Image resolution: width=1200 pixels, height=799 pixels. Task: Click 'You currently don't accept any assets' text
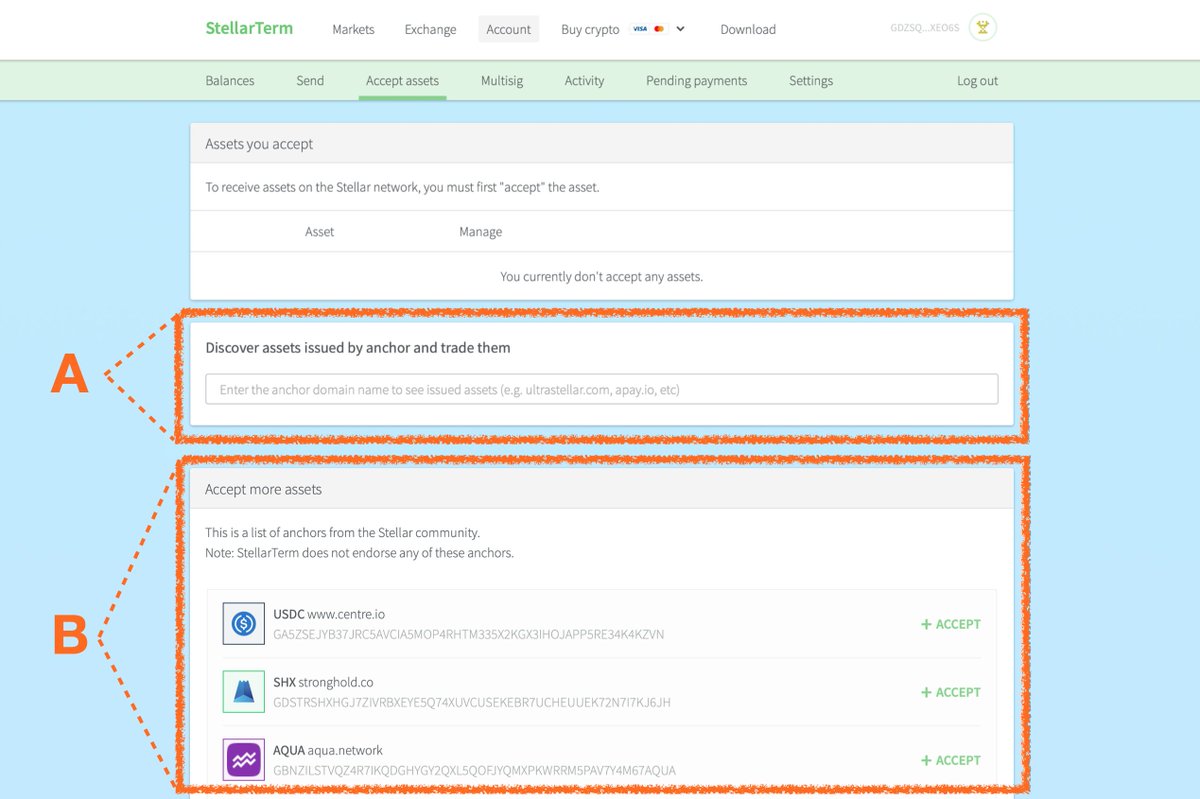tap(601, 276)
